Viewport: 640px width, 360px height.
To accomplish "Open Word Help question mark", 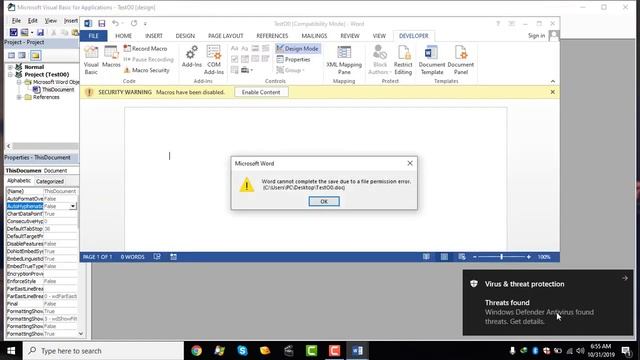I will pyautogui.click(x=498, y=24).
